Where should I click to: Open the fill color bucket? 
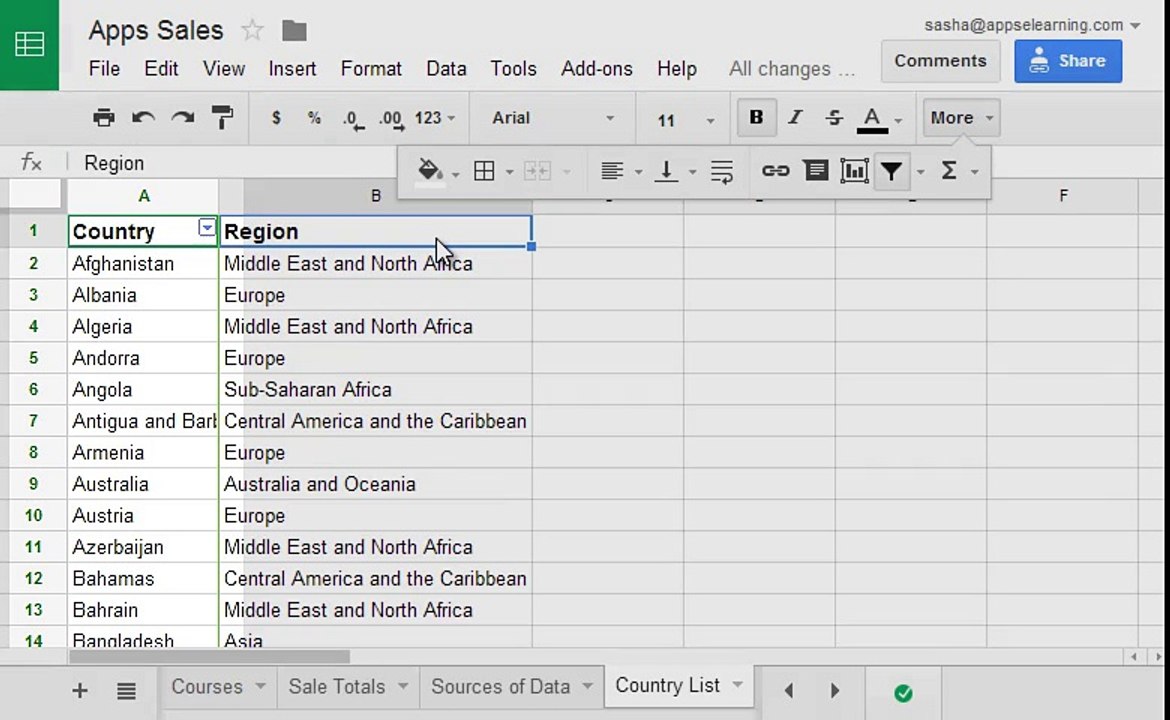click(430, 172)
